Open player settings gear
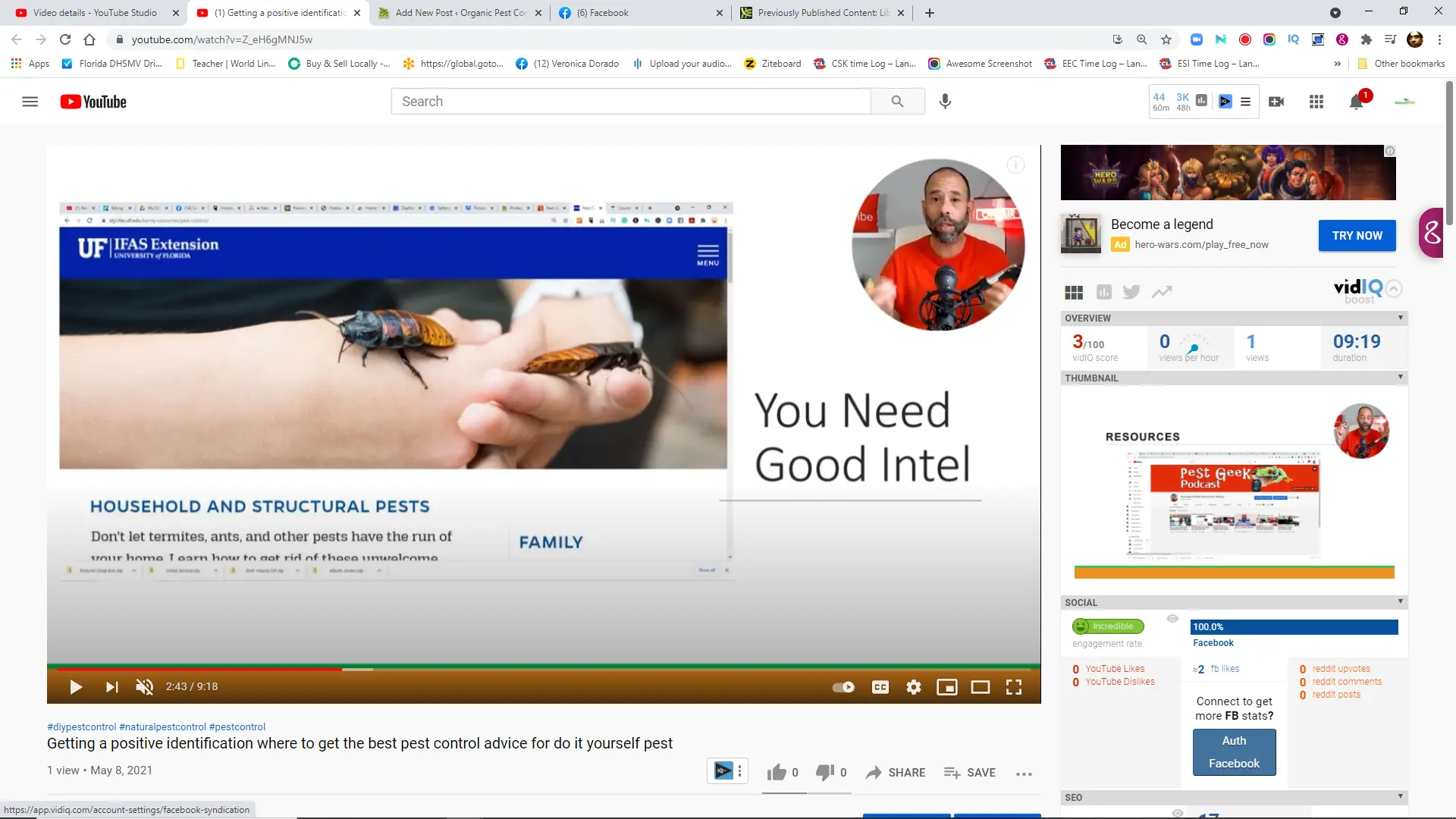This screenshot has height=819, width=1456. (914, 687)
